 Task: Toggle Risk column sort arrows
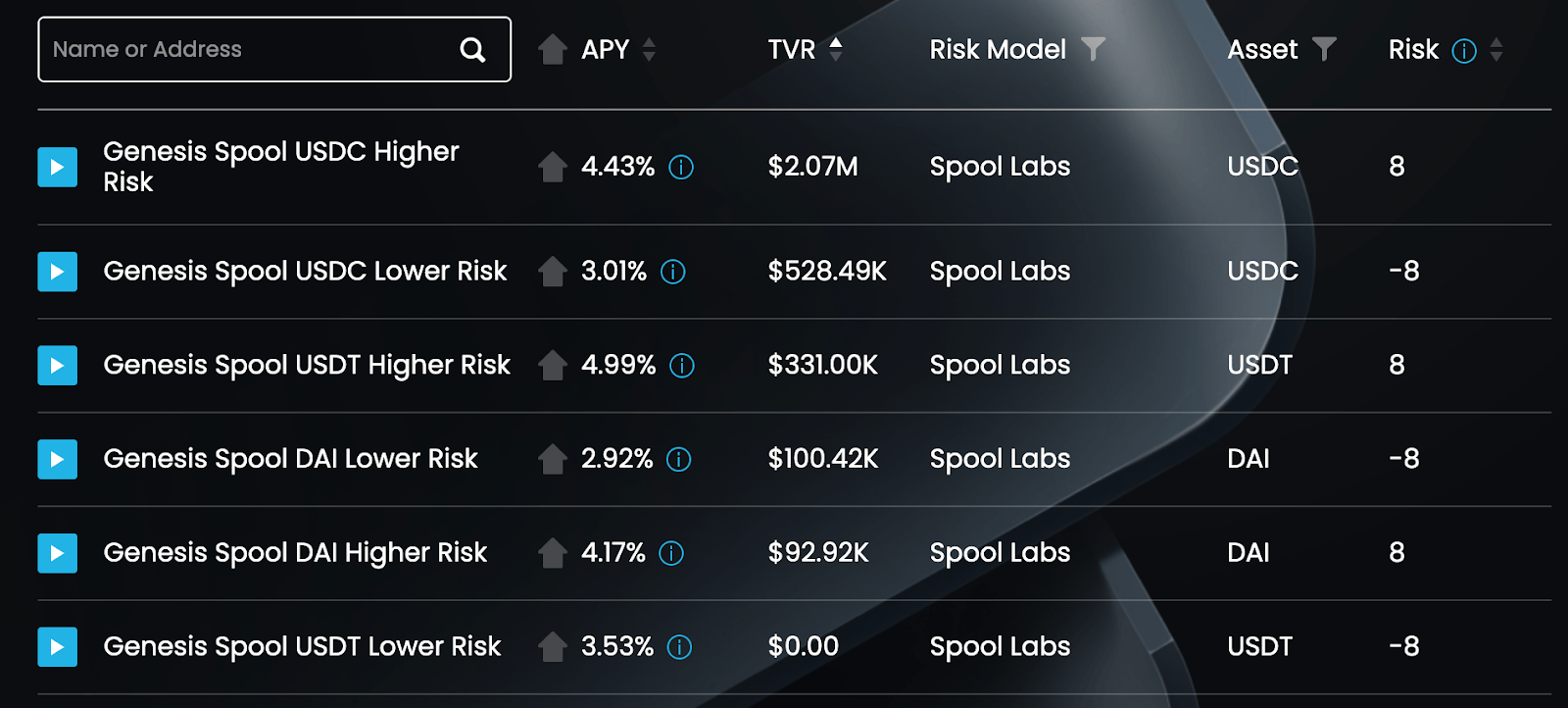pos(1496,49)
